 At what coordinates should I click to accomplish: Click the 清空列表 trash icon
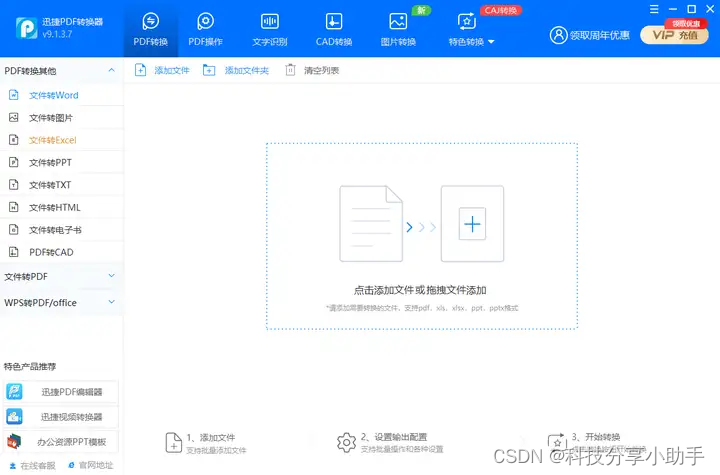point(290,70)
